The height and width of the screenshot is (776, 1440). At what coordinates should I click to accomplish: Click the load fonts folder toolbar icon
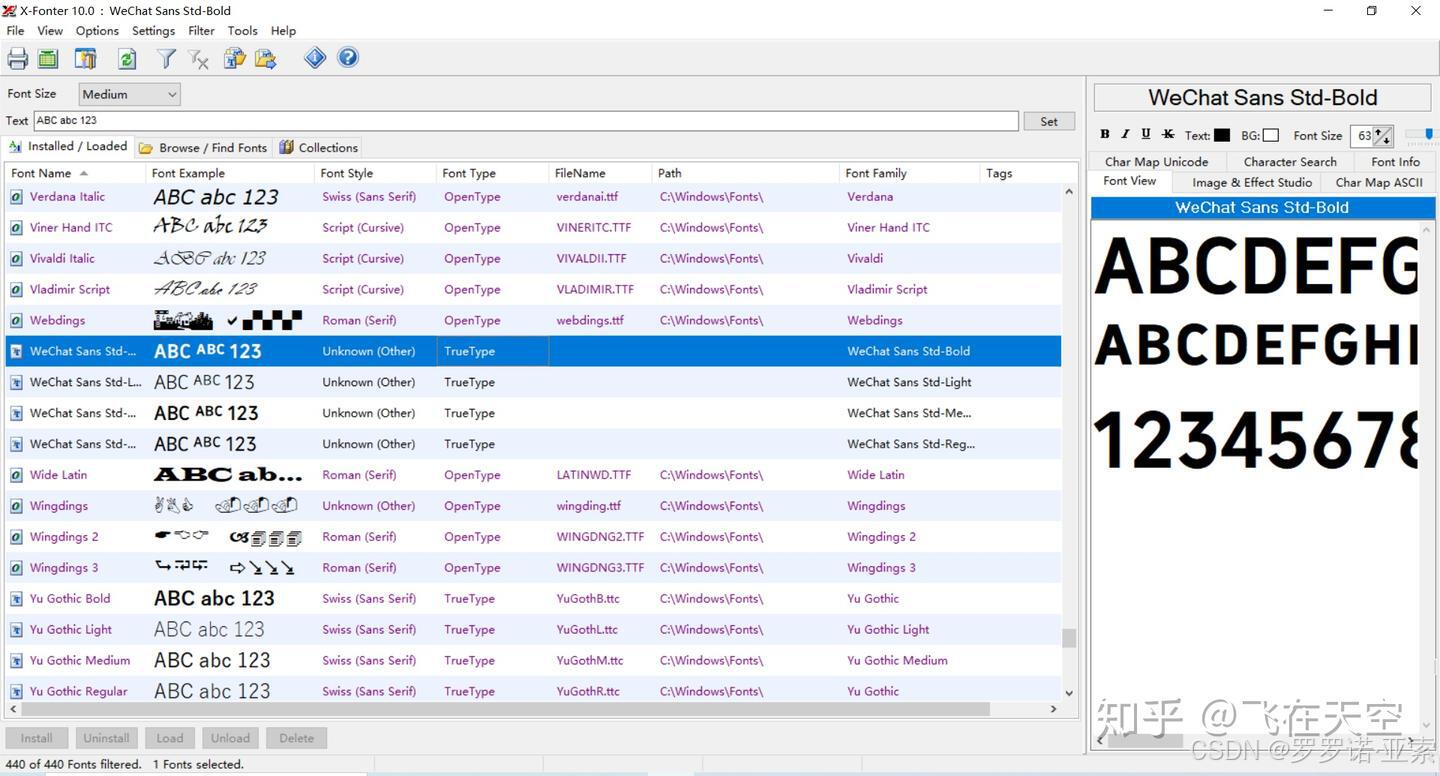pos(235,59)
